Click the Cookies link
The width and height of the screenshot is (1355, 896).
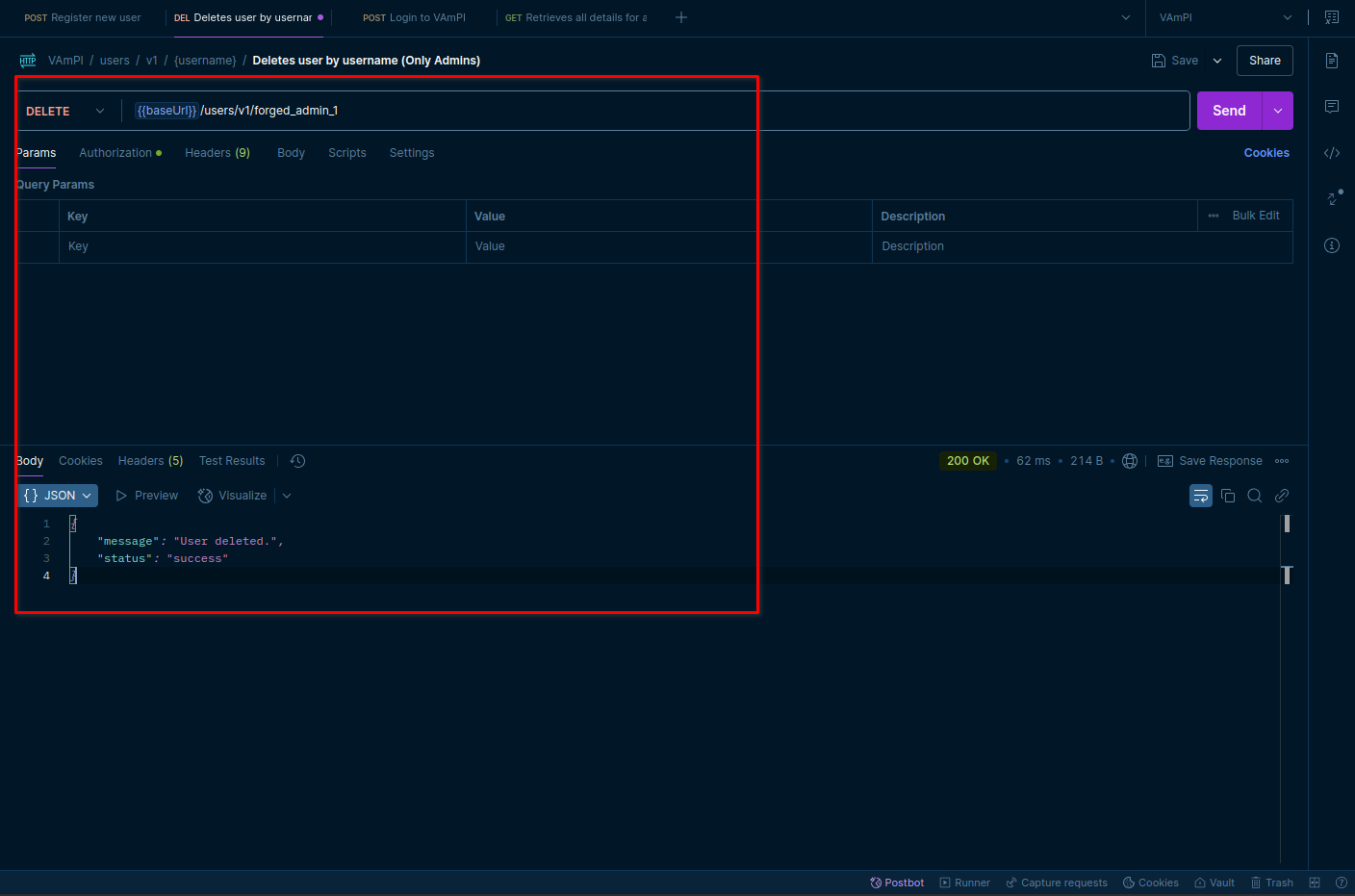click(1266, 153)
